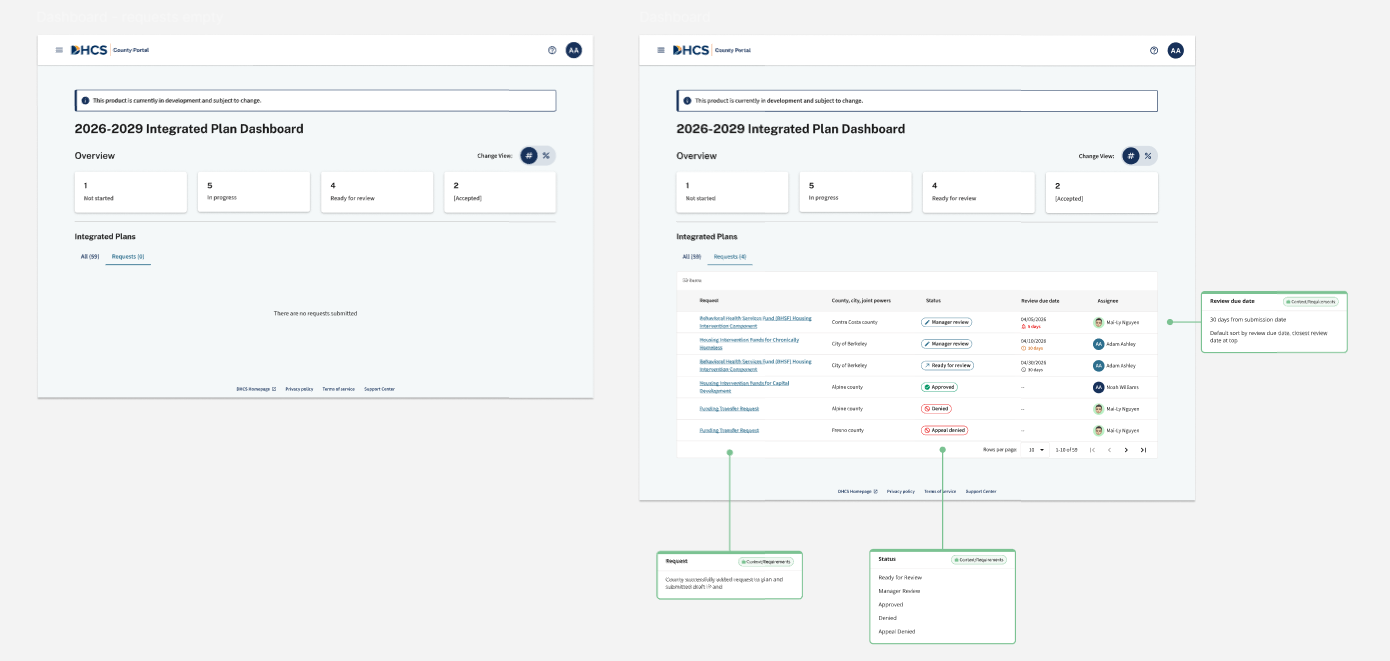1390x661 pixels.
Task: Click the Approved status badge
Action: click(x=939, y=387)
